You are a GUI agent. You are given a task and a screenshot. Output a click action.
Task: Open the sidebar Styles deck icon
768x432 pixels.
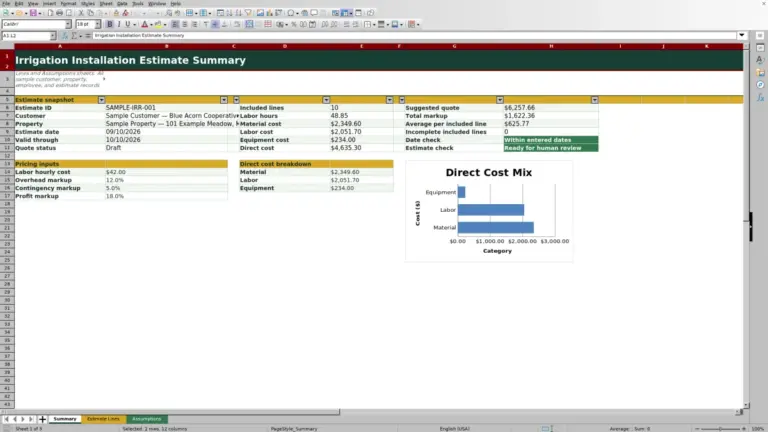click(x=760, y=60)
